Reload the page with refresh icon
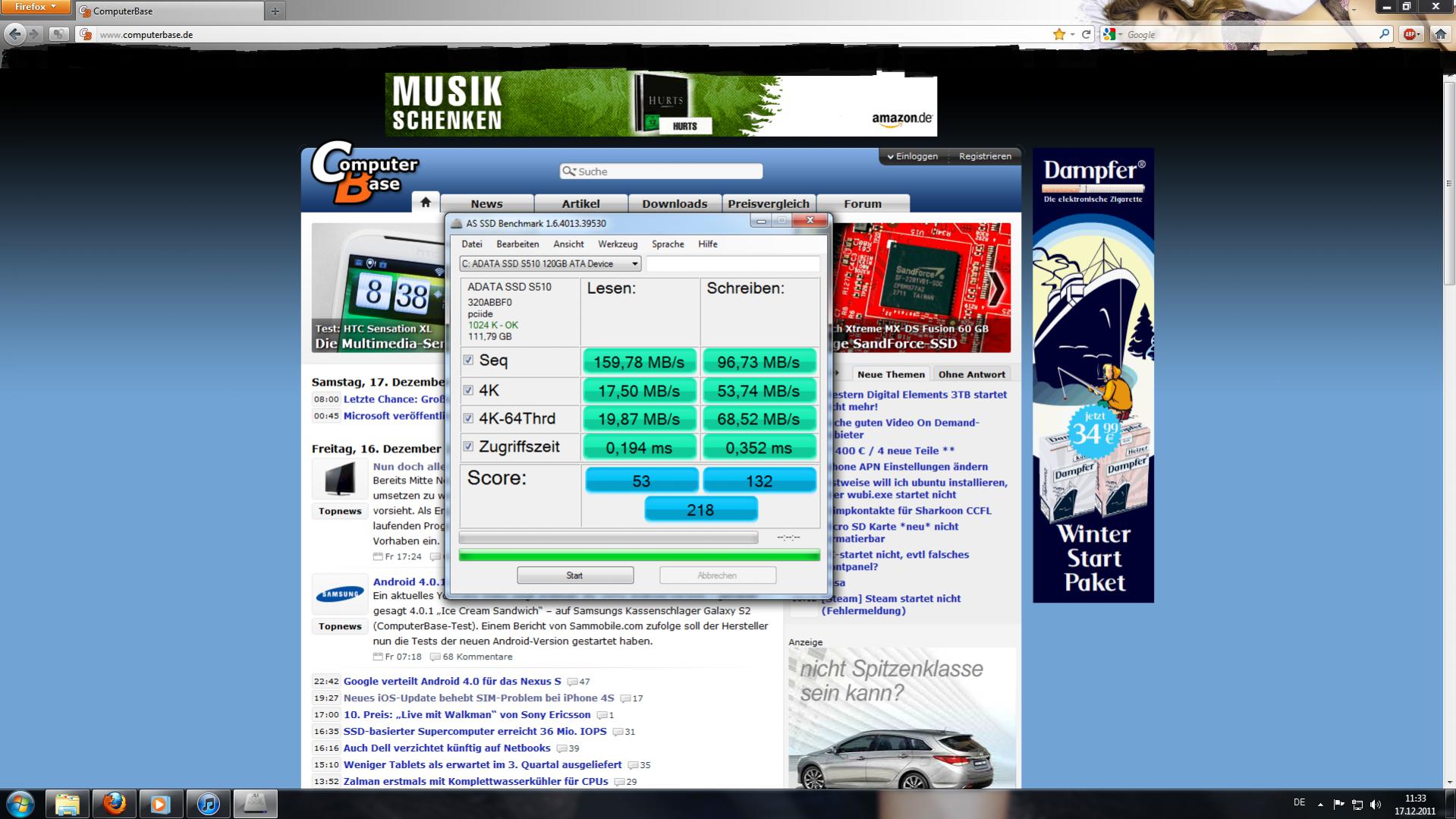The width and height of the screenshot is (1456, 819). pyautogui.click(x=1086, y=34)
